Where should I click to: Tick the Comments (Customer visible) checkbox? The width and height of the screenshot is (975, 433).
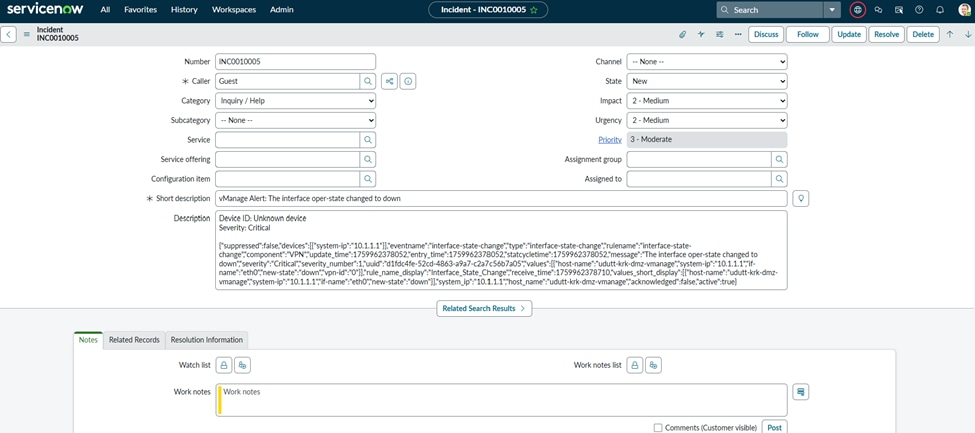point(658,427)
